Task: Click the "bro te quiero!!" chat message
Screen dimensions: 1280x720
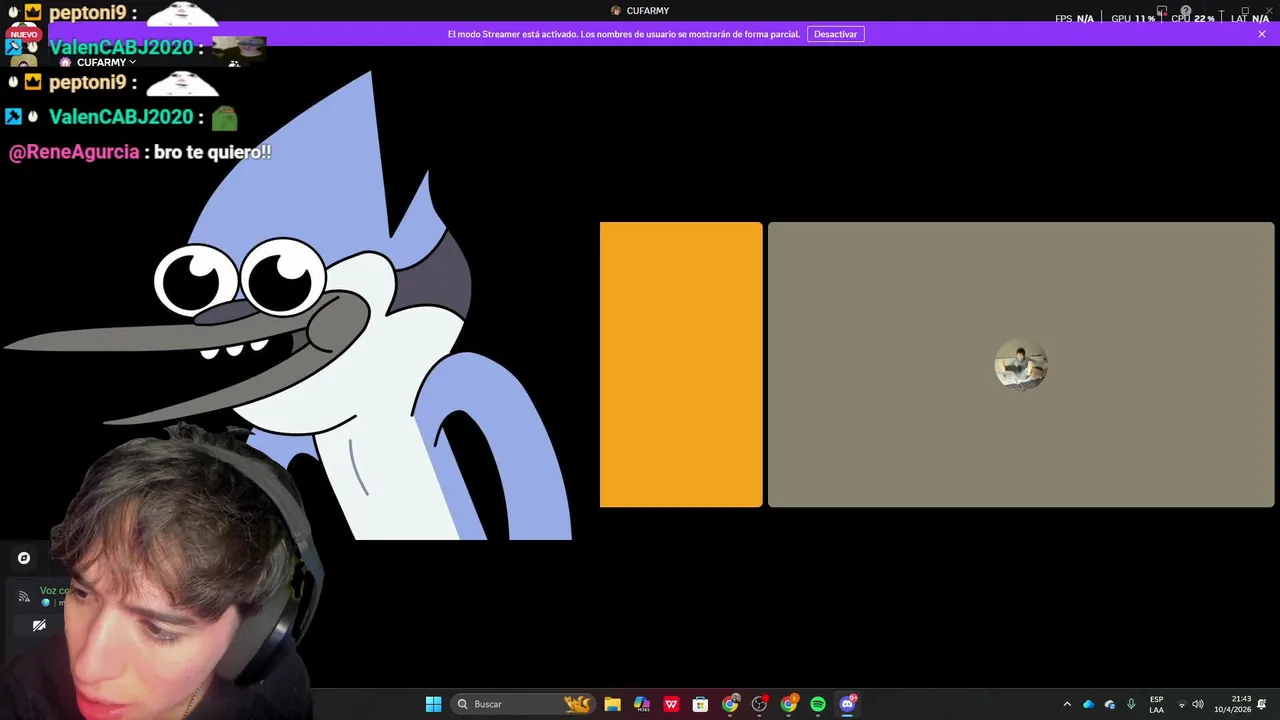Action: [x=213, y=152]
